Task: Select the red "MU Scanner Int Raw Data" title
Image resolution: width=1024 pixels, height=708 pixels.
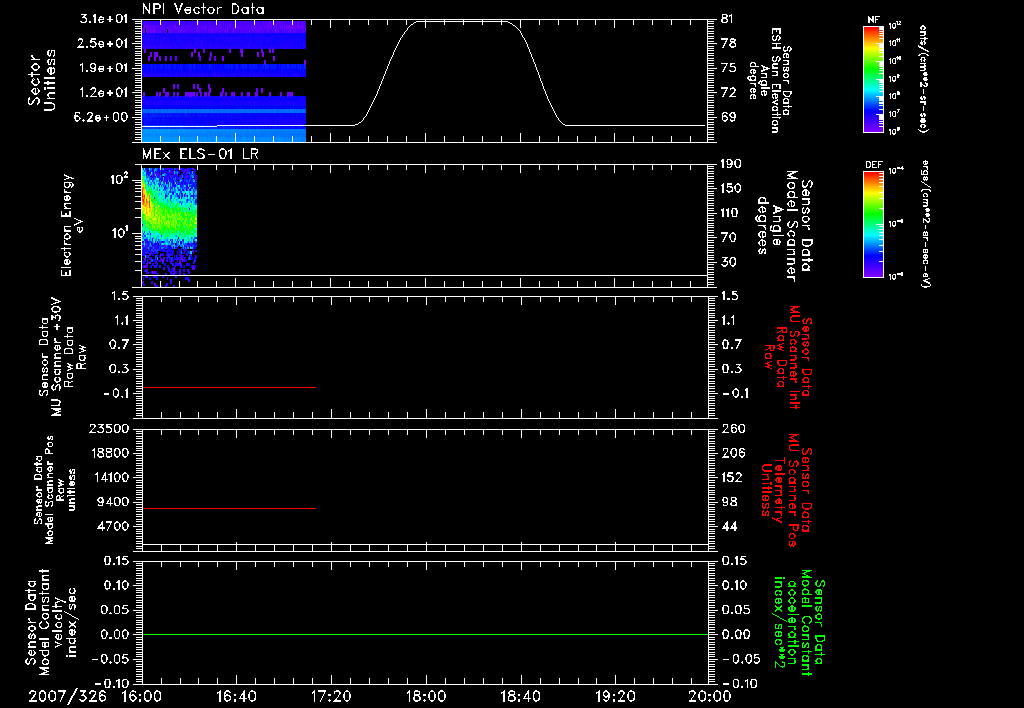Action: pos(789,356)
